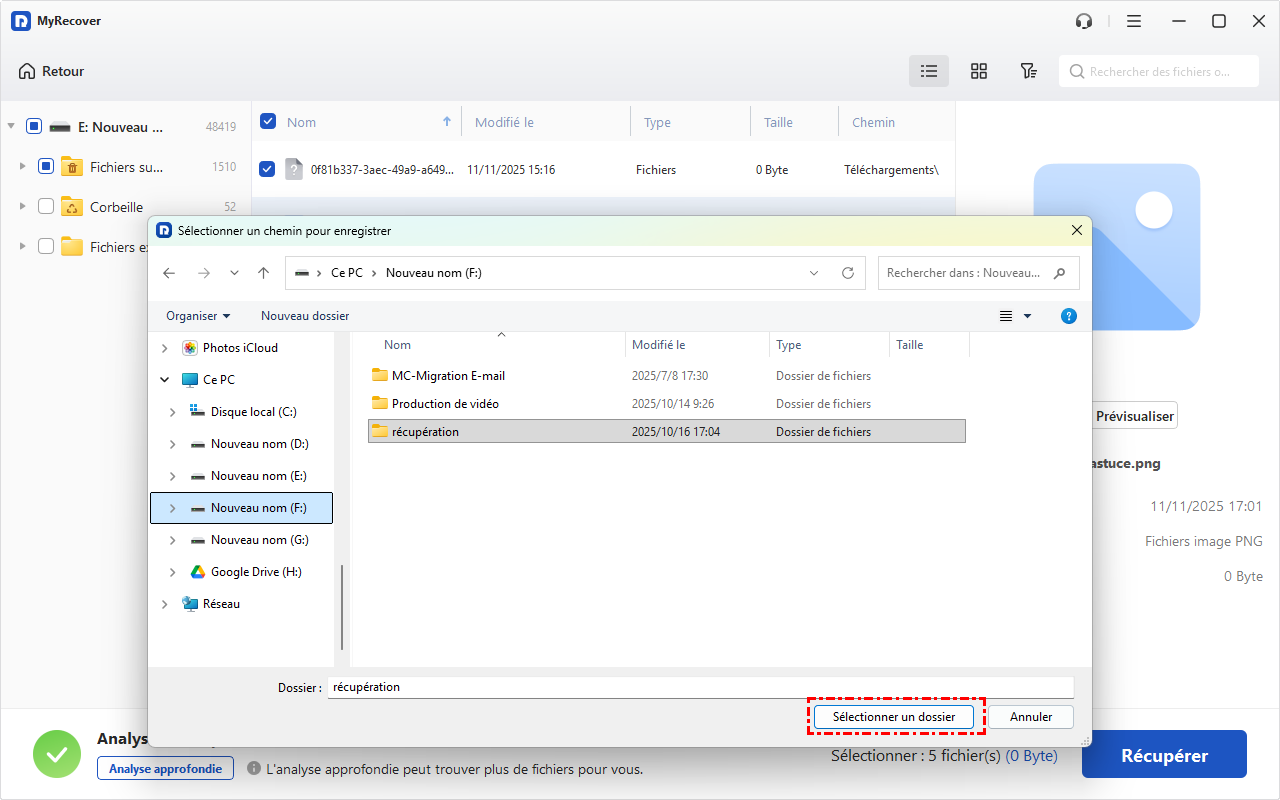1280x800 pixels.
Task: Click the customer support headset icon
Action: (1083, 21)
